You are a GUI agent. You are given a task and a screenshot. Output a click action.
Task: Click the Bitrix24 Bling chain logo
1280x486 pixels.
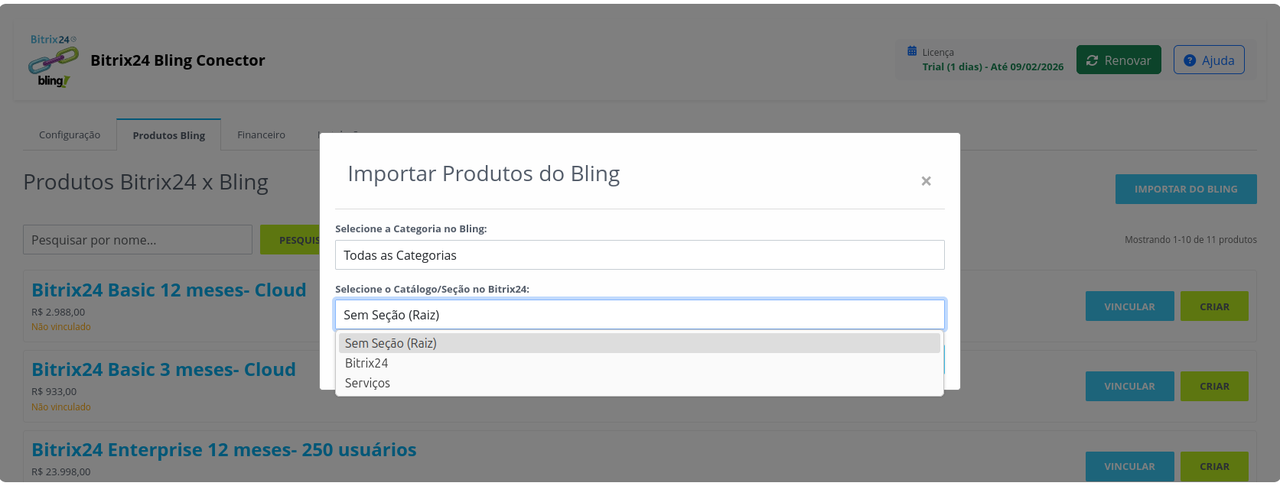point(52,62)
